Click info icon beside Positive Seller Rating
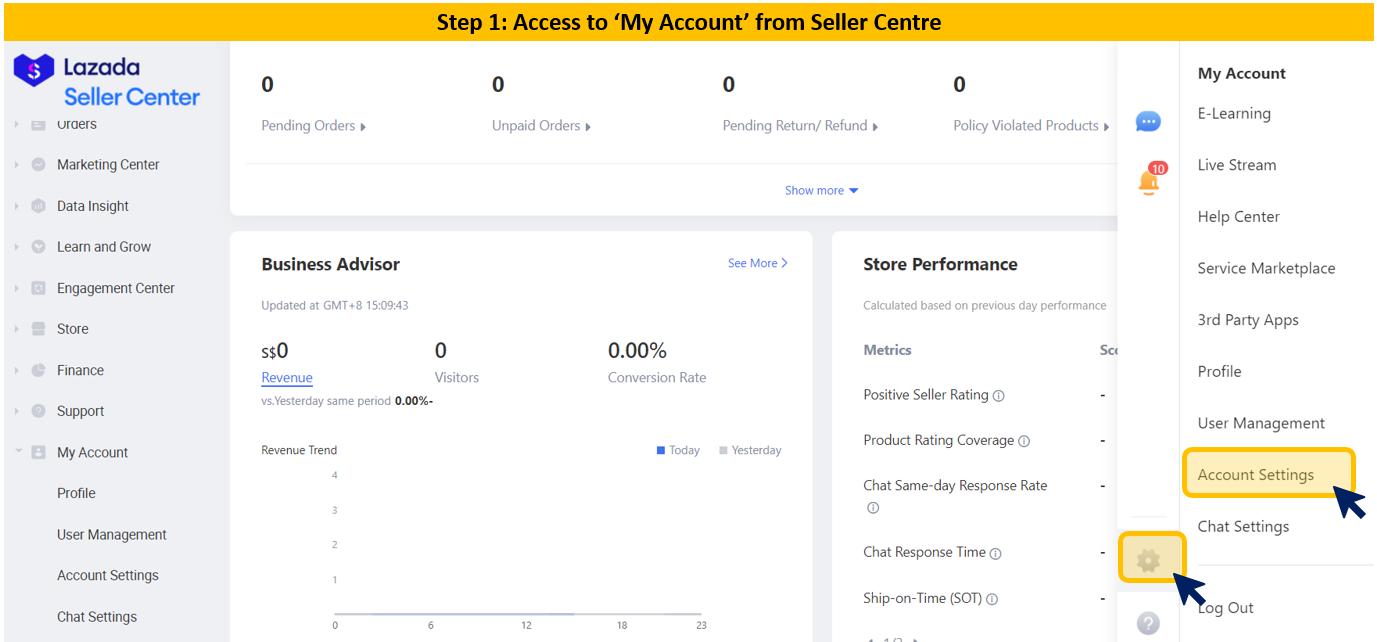 998,396
